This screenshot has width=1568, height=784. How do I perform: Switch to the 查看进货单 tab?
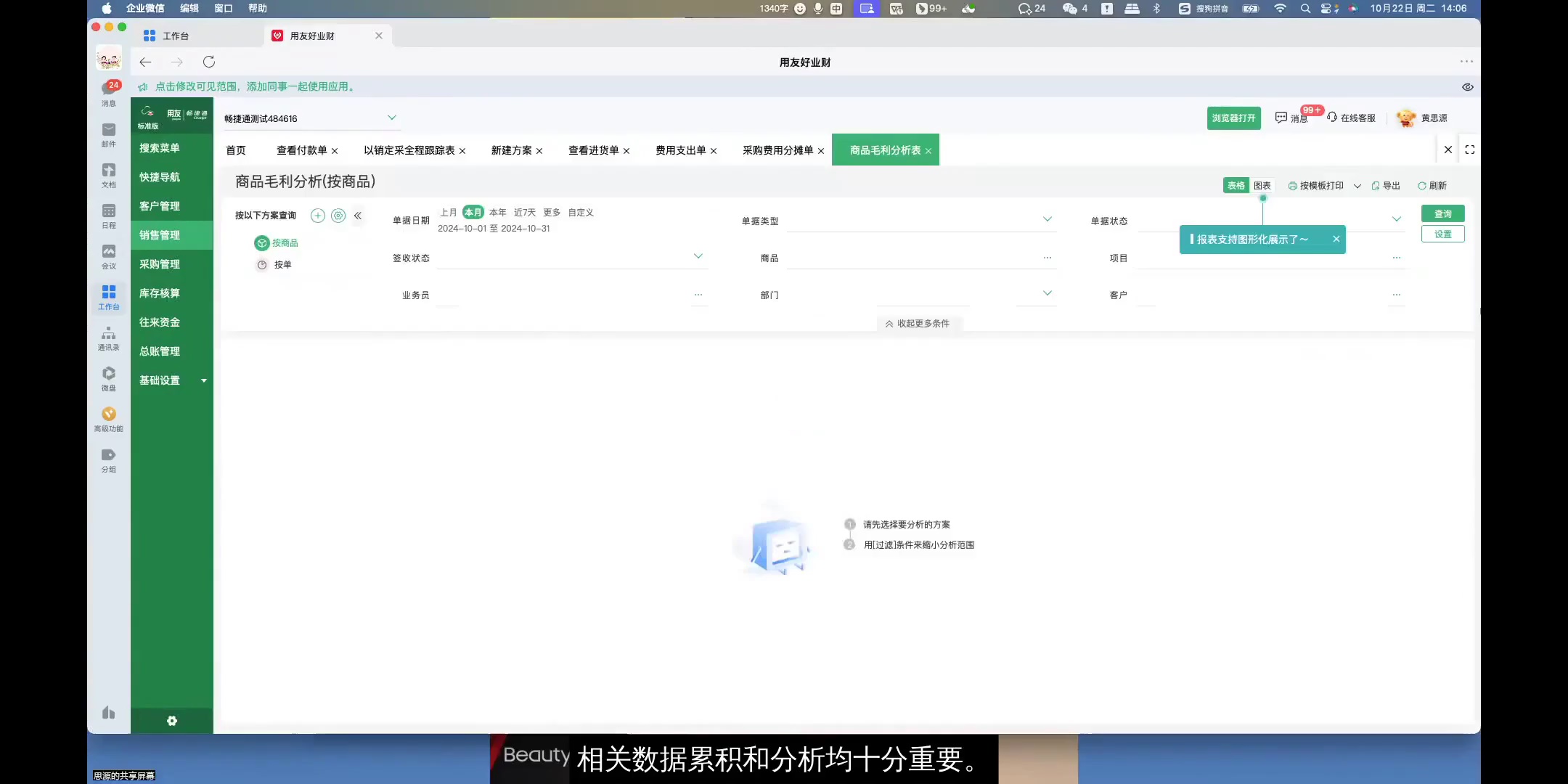pos(594,150)
